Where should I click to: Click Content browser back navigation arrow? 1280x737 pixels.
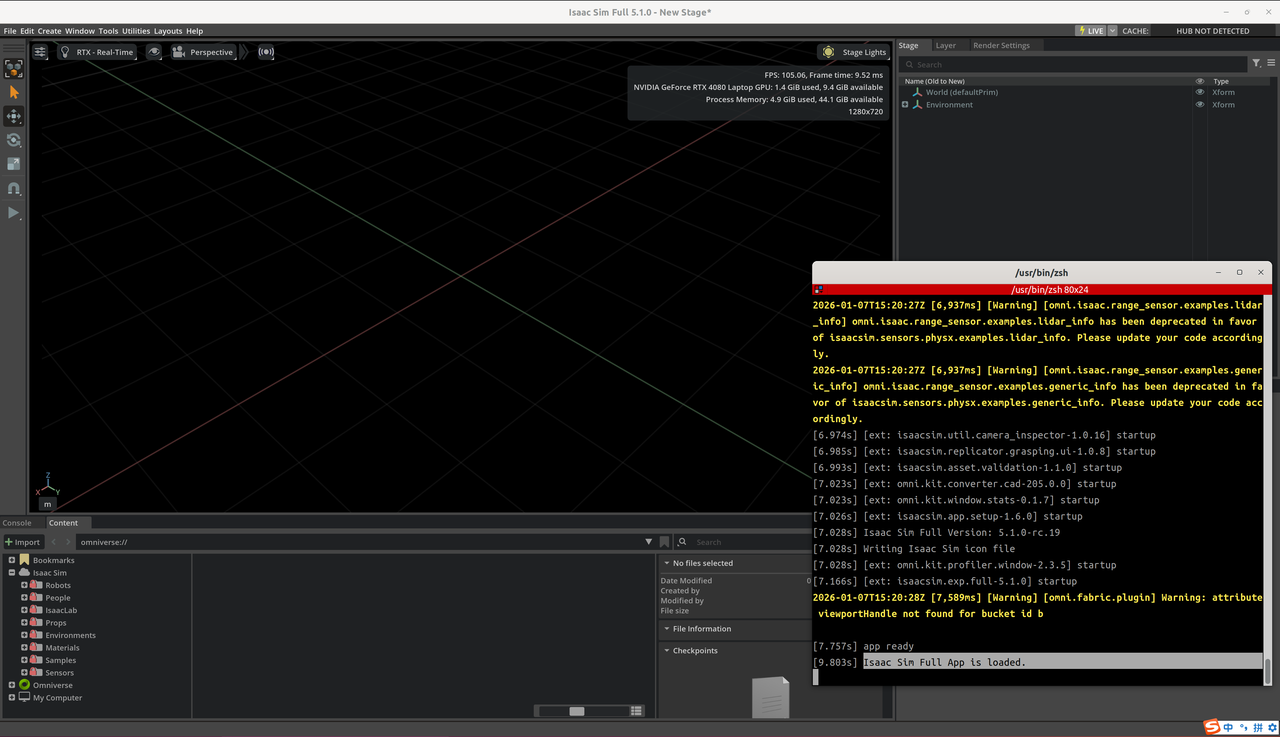54,542
